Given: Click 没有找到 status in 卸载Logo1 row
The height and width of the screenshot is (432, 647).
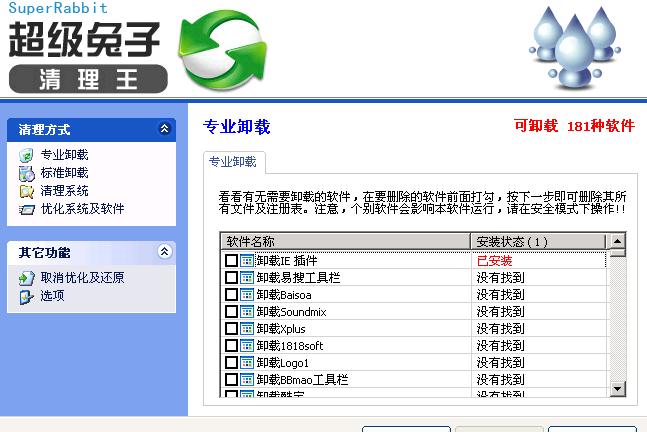Looking at the screenshot, I should pos(501,363).
